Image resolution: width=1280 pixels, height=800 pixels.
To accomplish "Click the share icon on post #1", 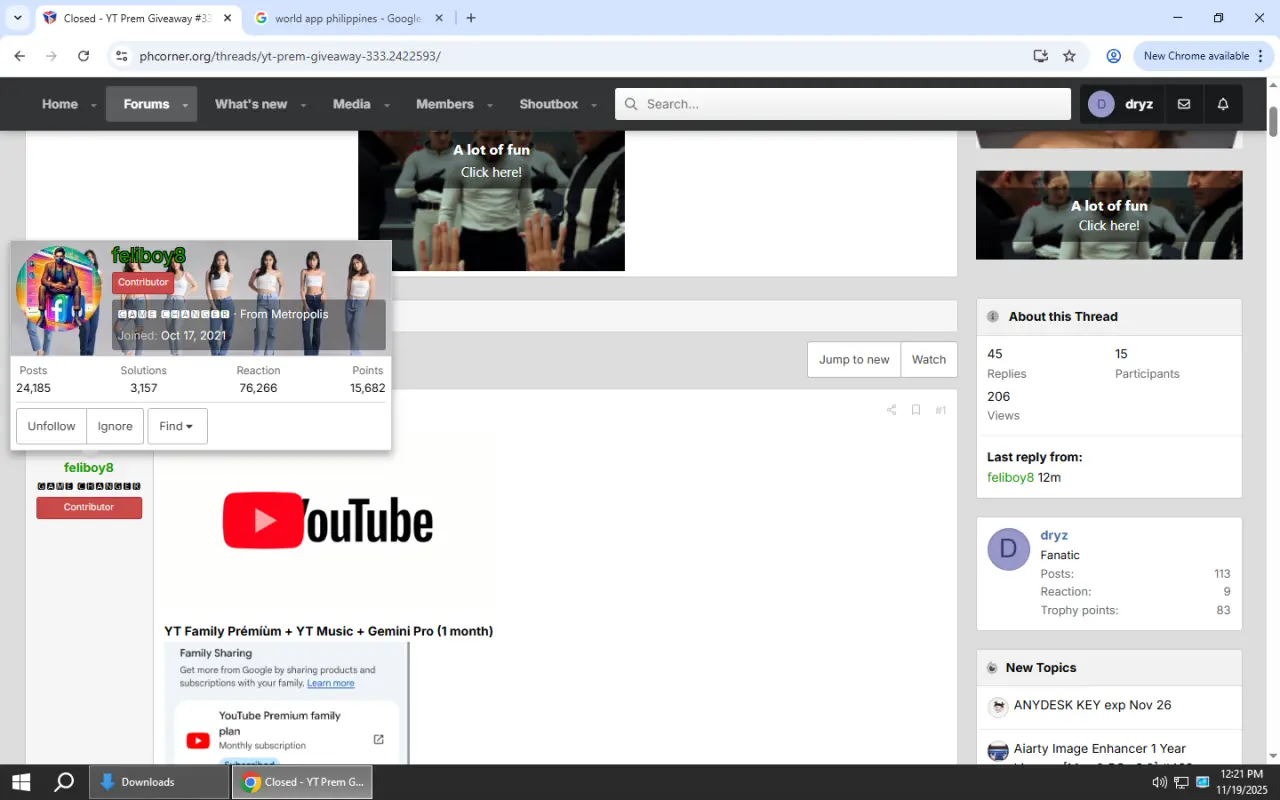I will (x=891, y=410).
